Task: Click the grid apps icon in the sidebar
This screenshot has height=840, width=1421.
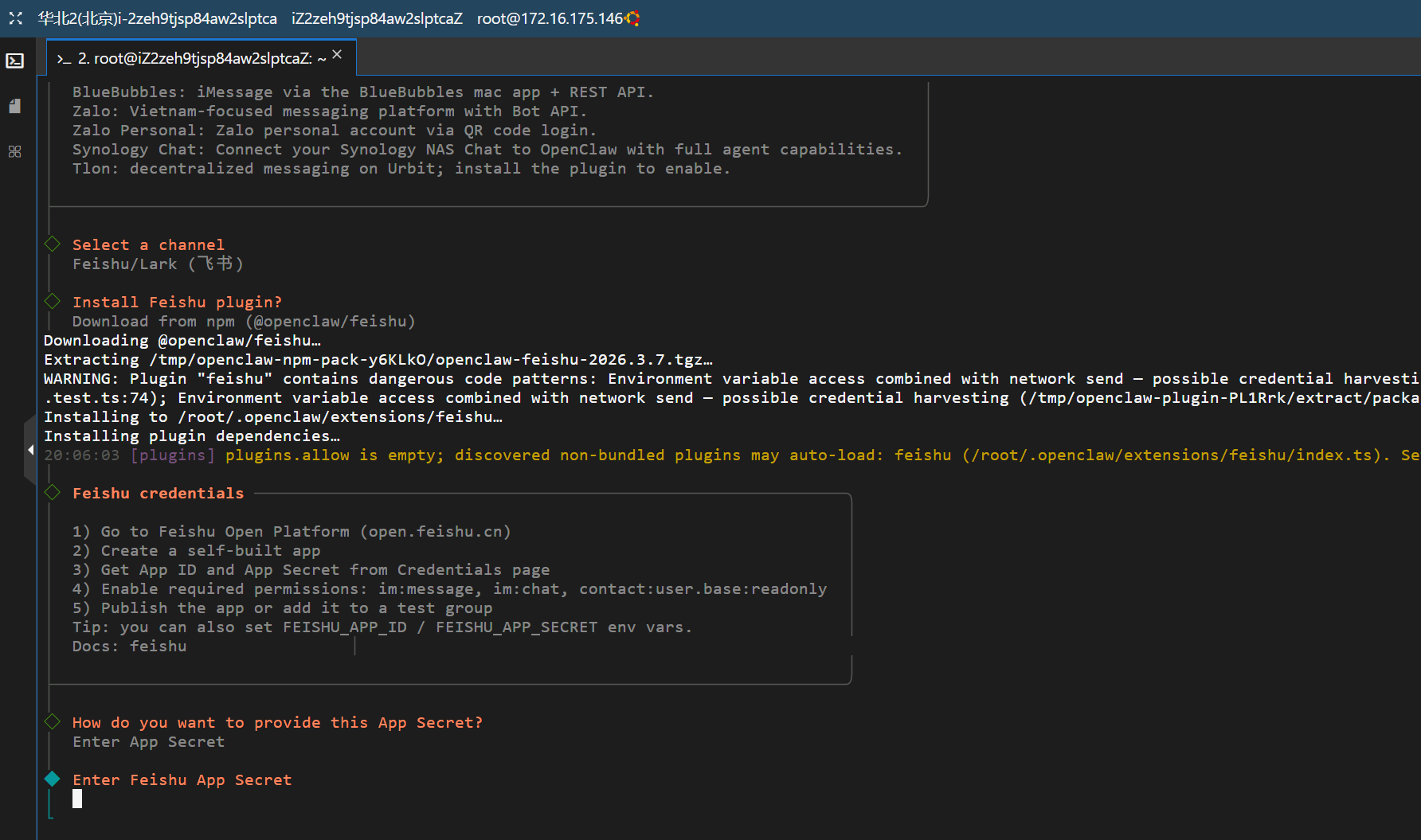Action: (15, 151)
